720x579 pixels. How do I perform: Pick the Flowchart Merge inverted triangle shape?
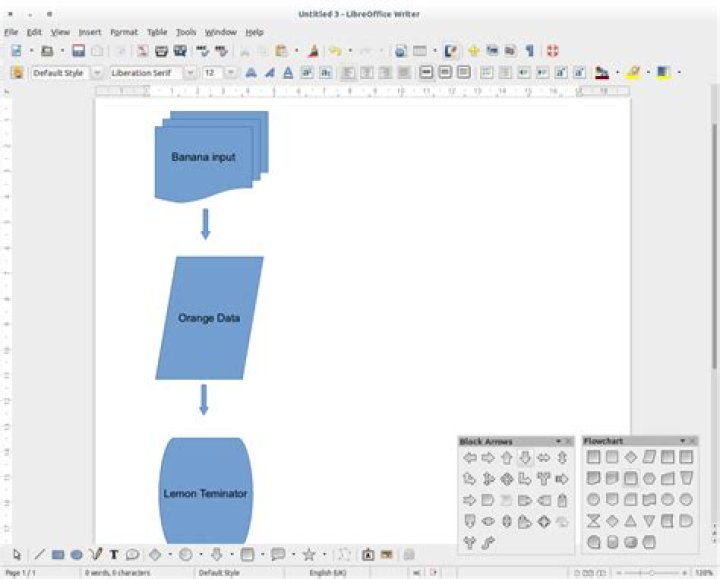coord(649,521)
